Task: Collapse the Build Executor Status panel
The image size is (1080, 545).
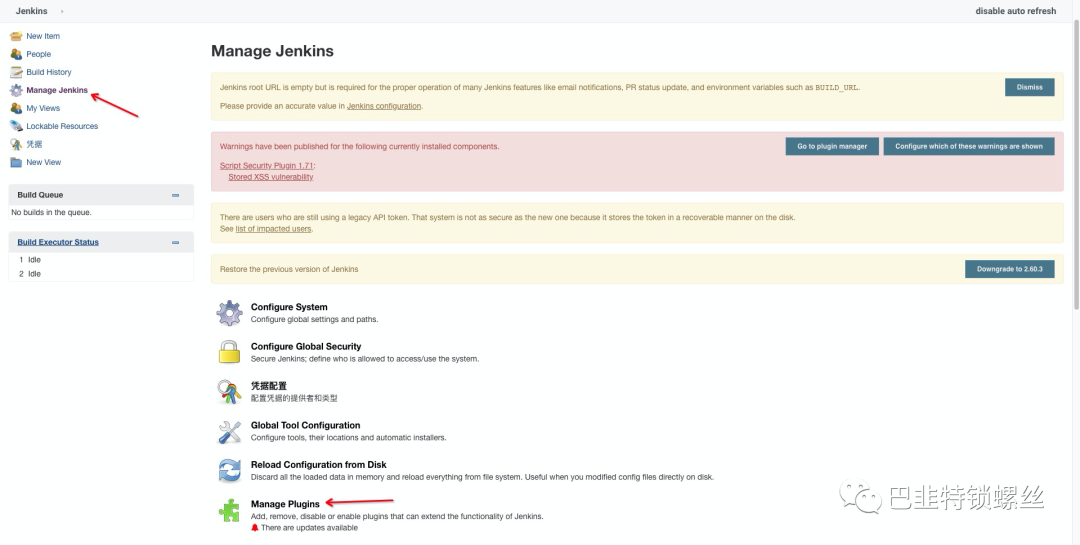Action: (175, 243)
